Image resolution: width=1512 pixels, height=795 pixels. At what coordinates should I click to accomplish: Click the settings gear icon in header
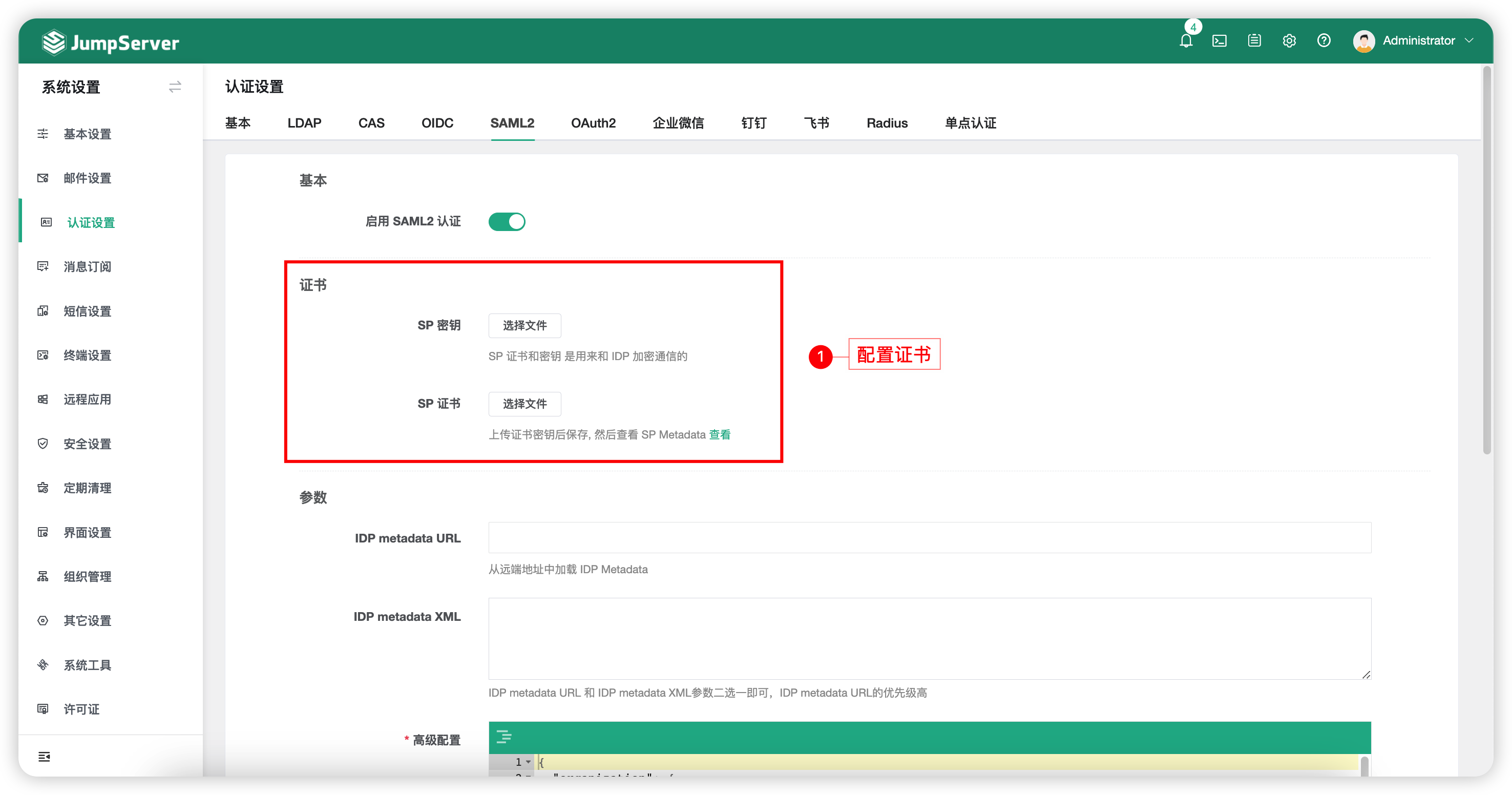(x=1289, y=40)
